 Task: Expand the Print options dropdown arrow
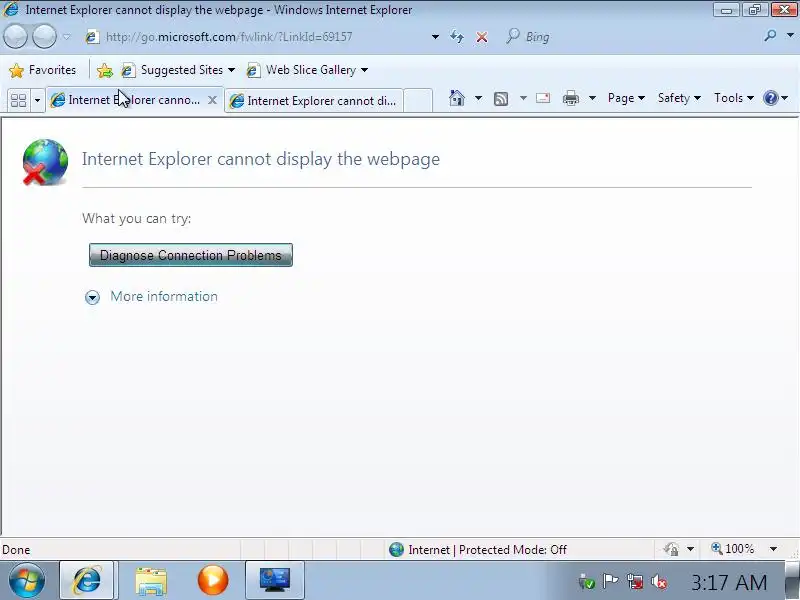pos(592,97)
